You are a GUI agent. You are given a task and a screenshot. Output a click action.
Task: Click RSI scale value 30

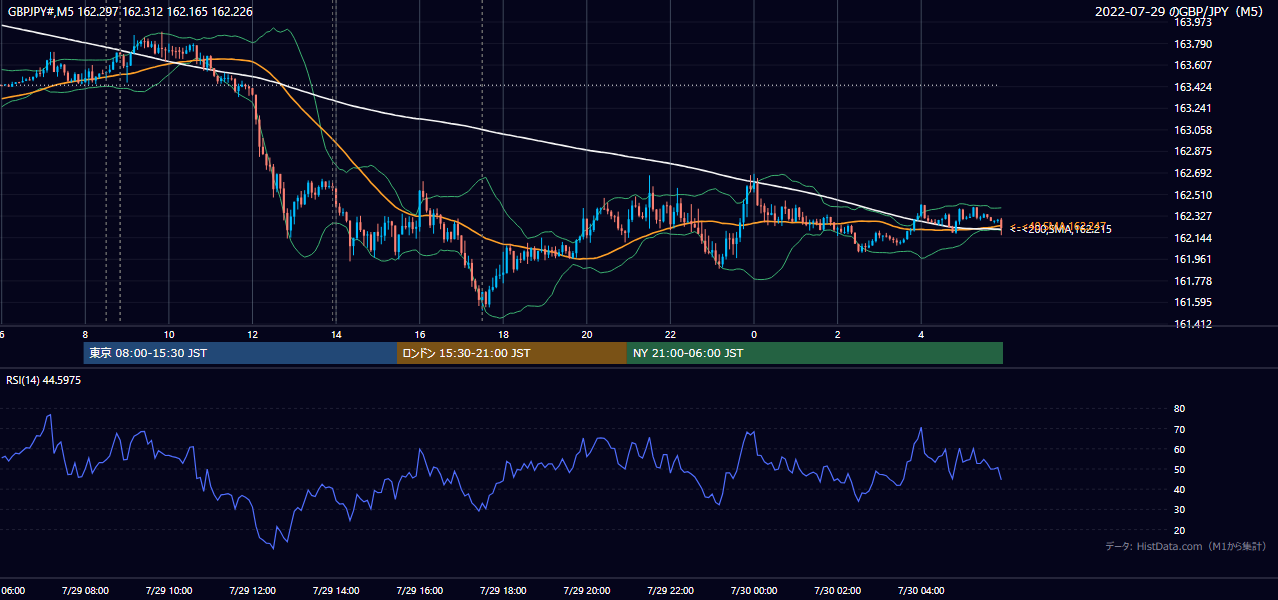(1179, 510)
